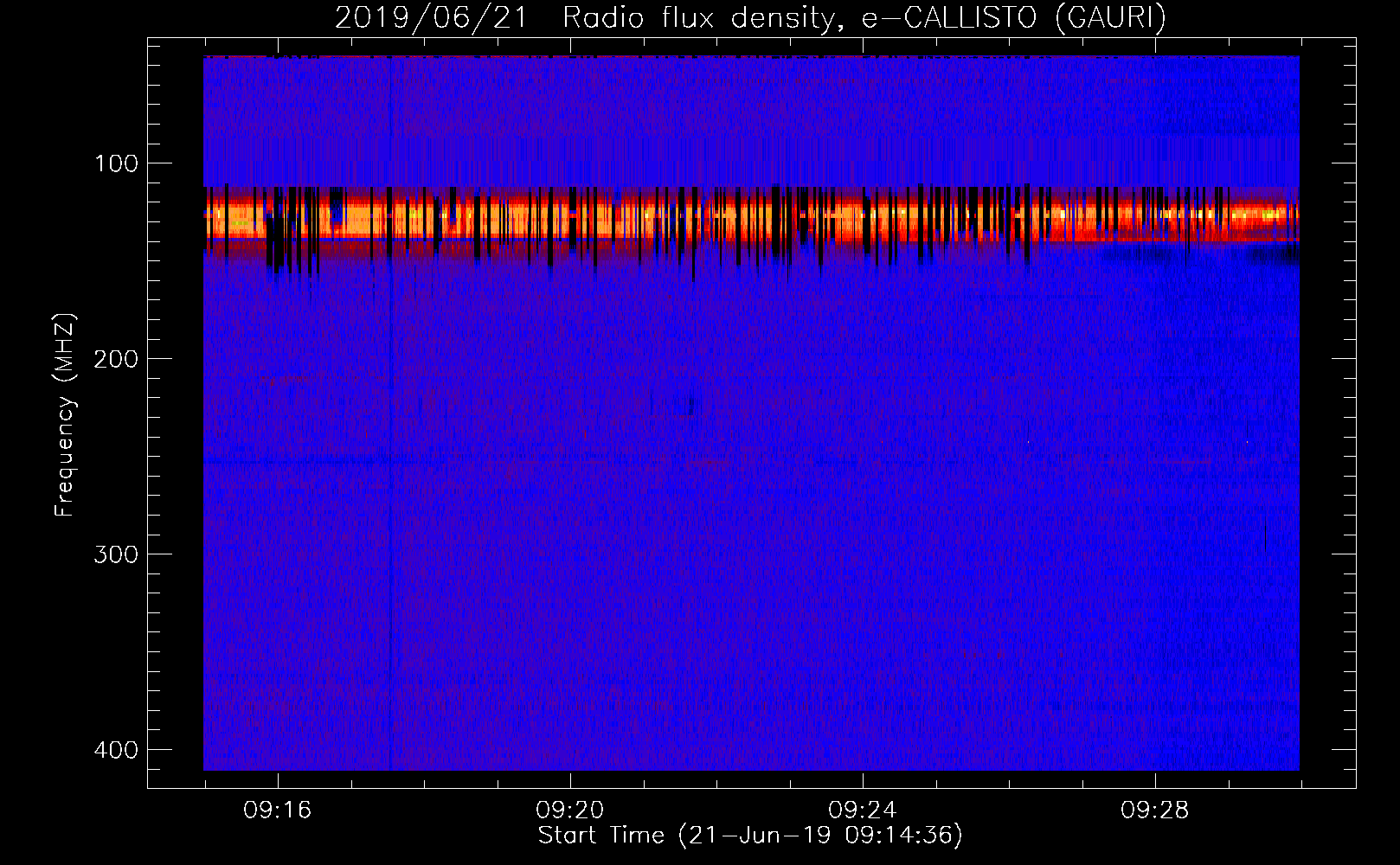Select the Start Time x-axis label
Image resolution: width=1400 pixels, height=865 pixels.
coord(750,836)
